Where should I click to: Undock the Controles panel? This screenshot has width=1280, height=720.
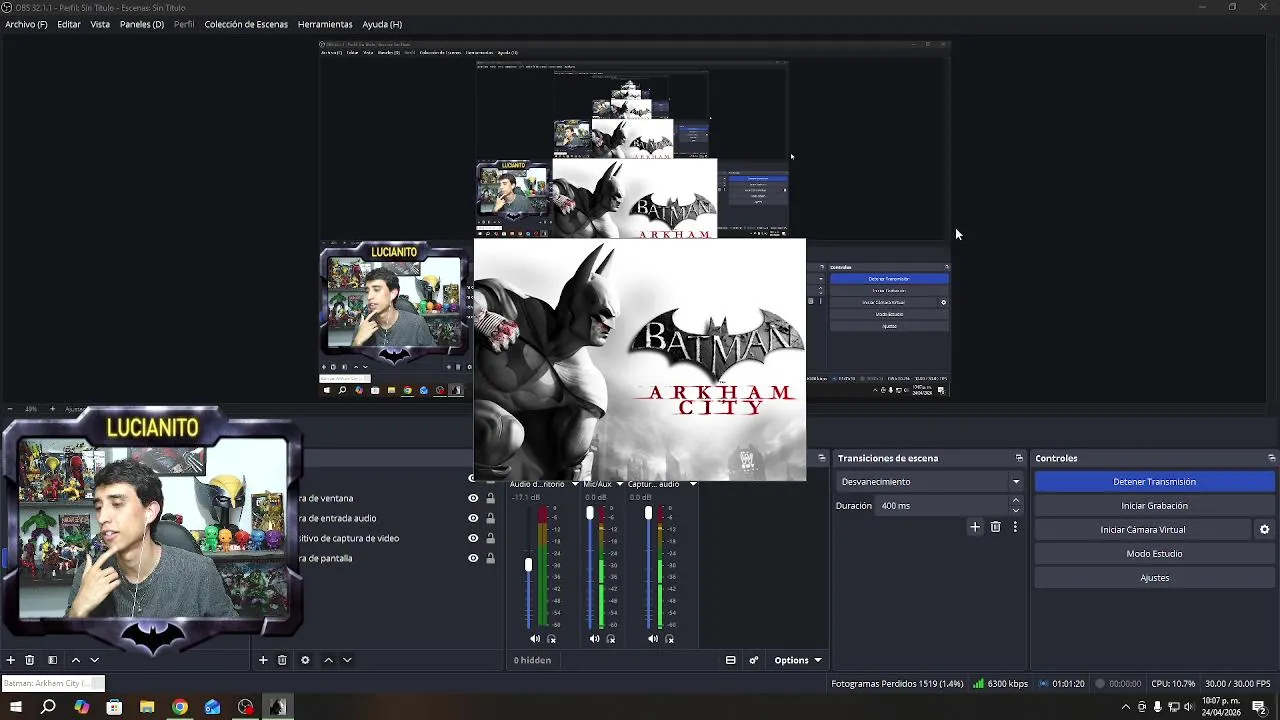(1271, 458)
